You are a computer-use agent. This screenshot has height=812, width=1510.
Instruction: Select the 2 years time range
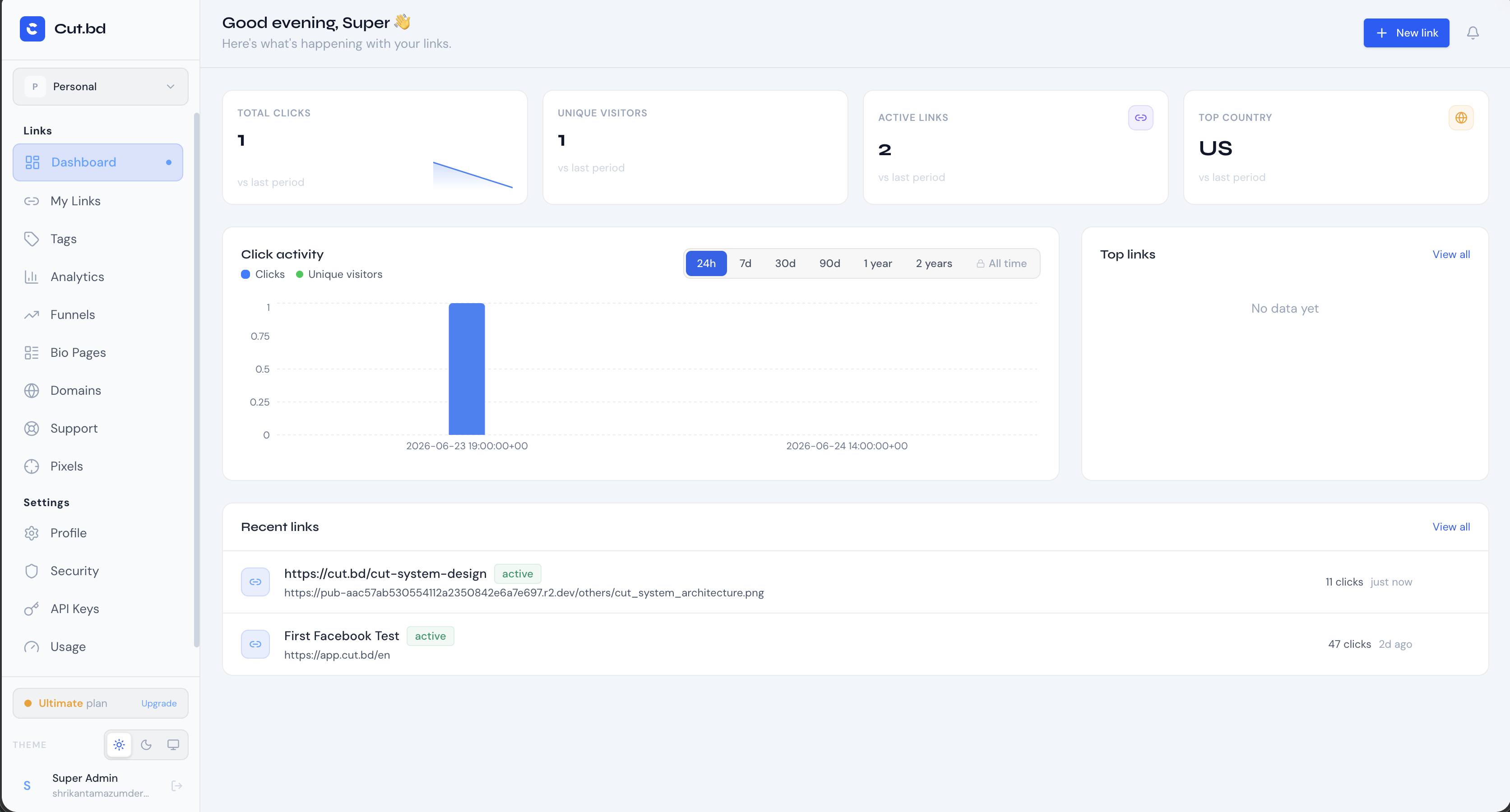click(x=934, y=263)
